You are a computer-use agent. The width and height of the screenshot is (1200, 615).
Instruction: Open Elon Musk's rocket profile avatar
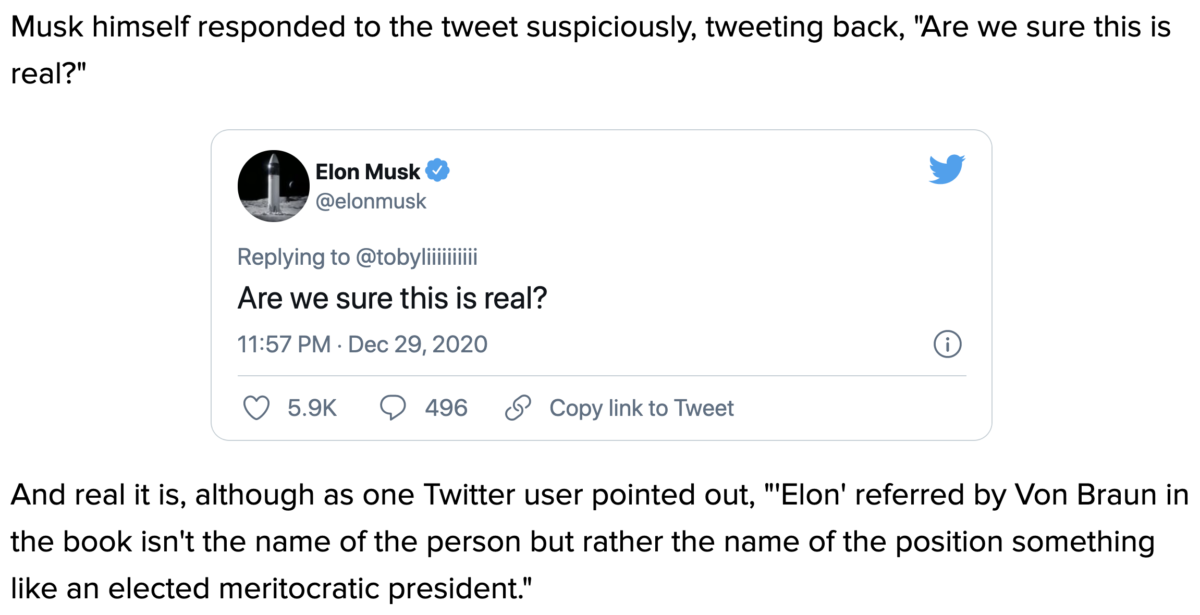[x=272, y=186]
